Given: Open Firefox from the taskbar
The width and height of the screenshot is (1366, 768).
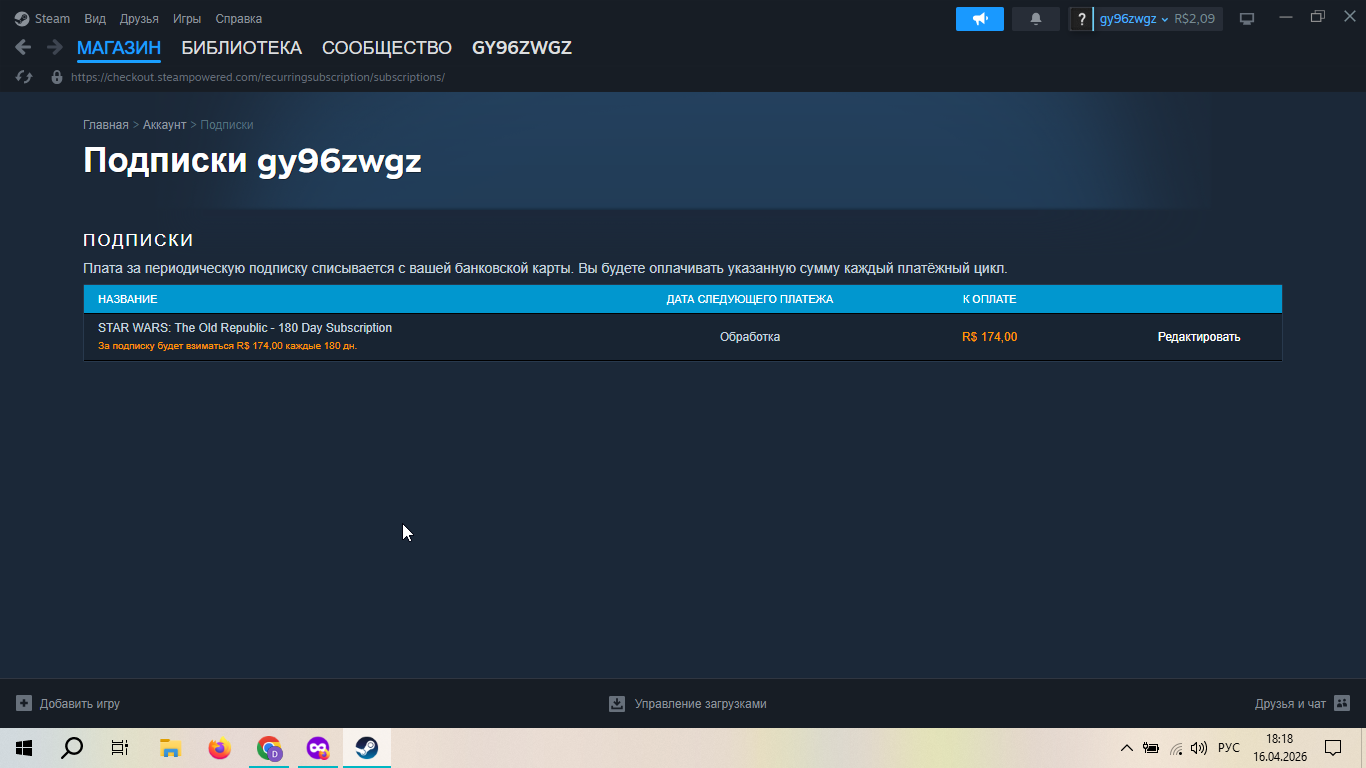Looking at the screenshot, I should tap(219, 748).
